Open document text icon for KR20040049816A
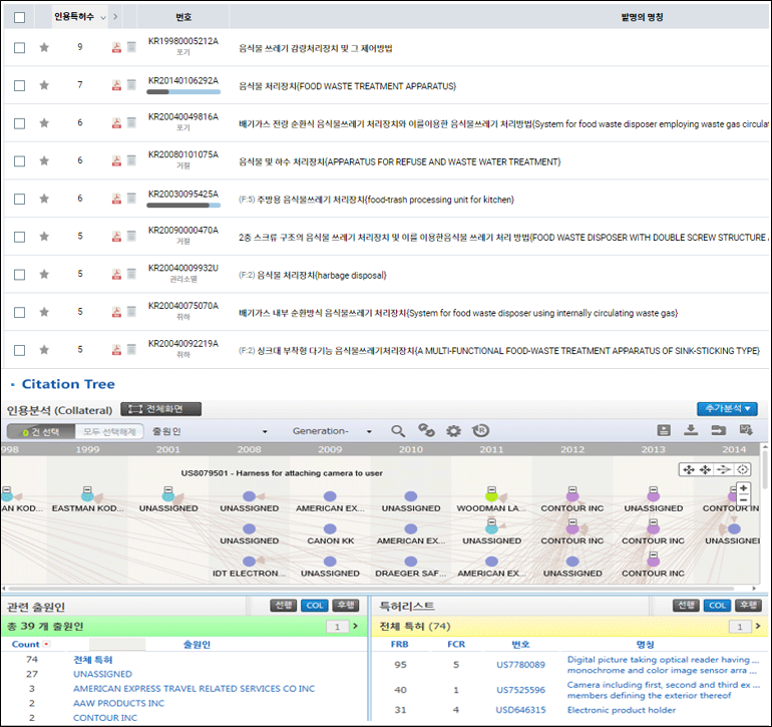772x727 pixels. pyautogui.click(x=130, y=124)
